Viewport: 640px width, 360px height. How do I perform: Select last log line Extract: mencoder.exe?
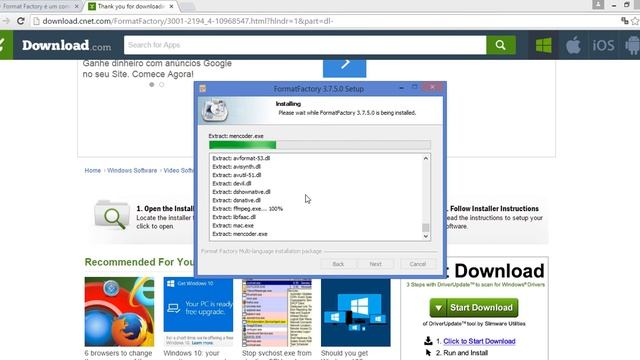pyautogui.click(x=240, y=234)
